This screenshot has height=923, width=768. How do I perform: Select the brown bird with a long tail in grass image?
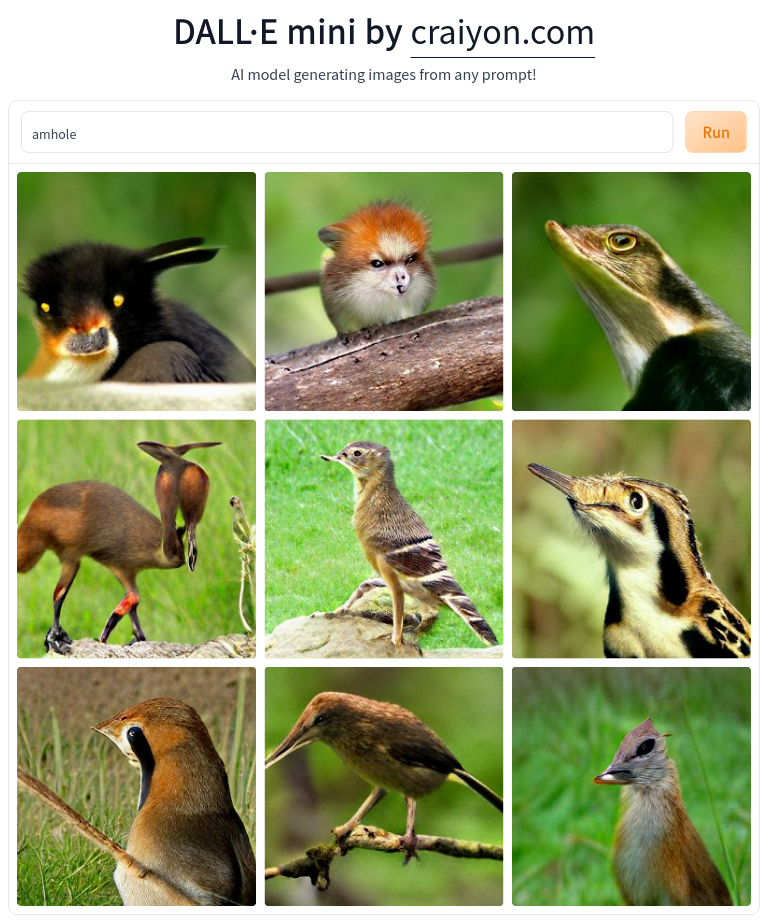coord(137,786)
